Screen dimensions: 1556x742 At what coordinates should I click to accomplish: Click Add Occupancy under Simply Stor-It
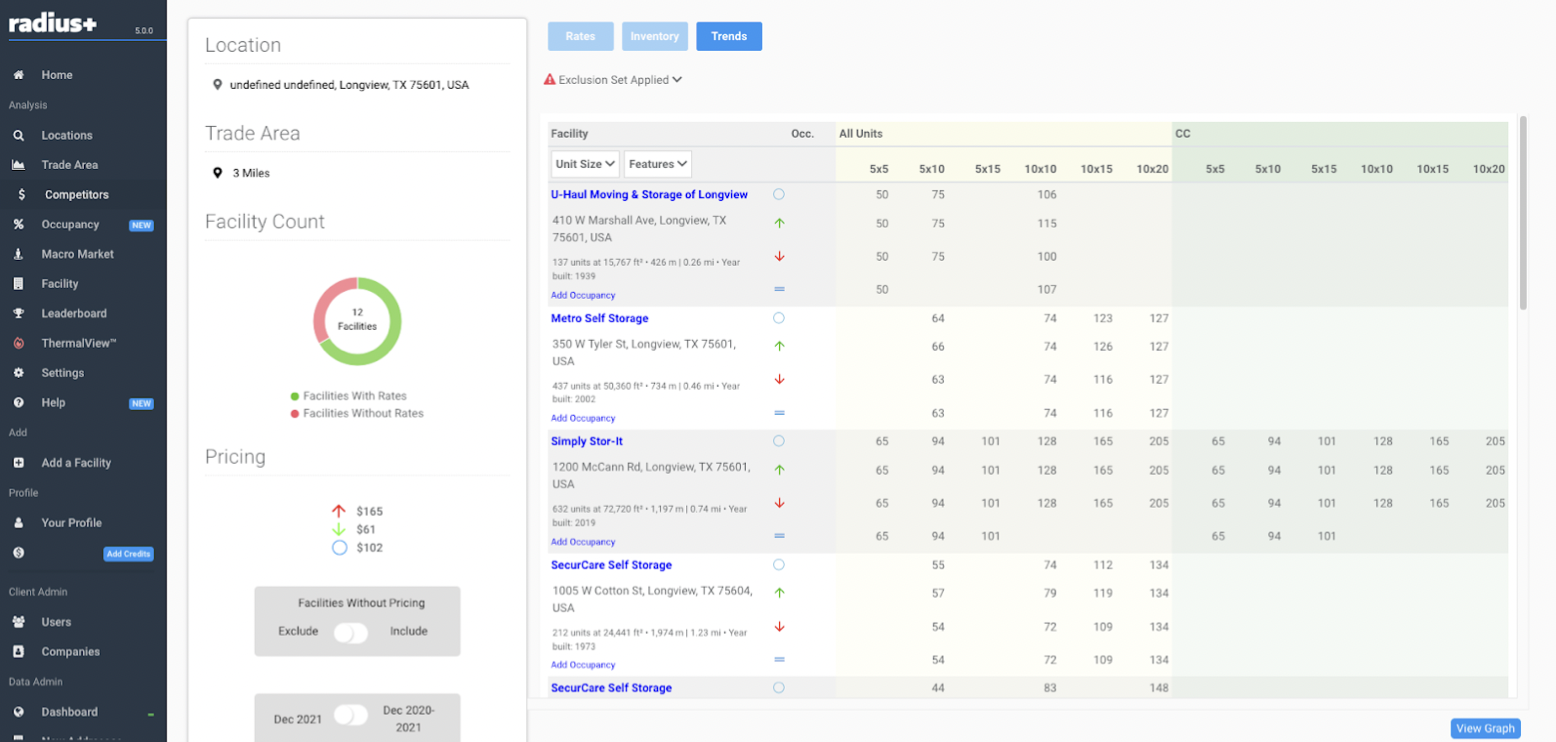click(583, 542)
